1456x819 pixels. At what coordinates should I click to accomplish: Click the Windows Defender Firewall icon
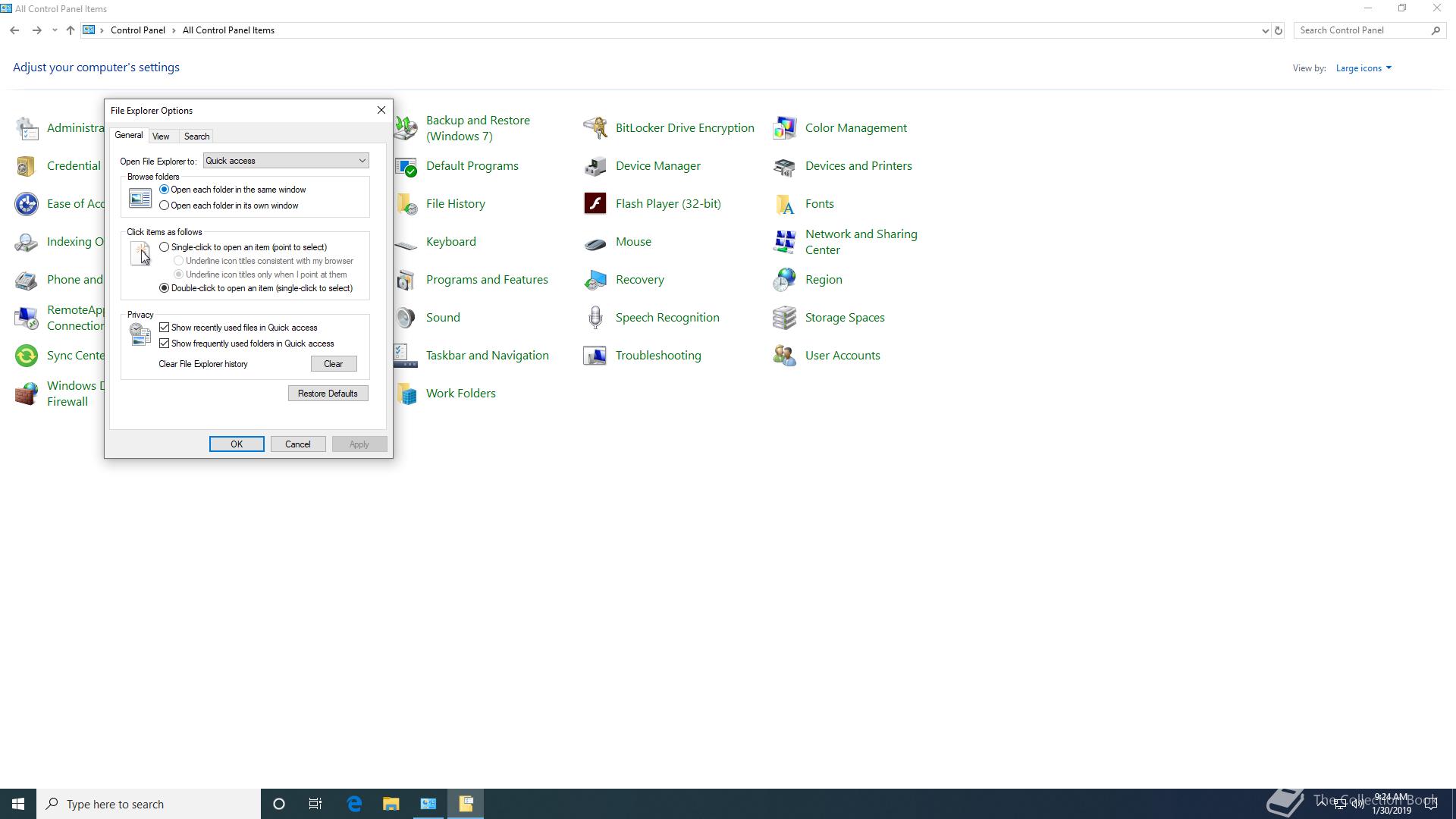pyautogui.click(x=27, y=394)
